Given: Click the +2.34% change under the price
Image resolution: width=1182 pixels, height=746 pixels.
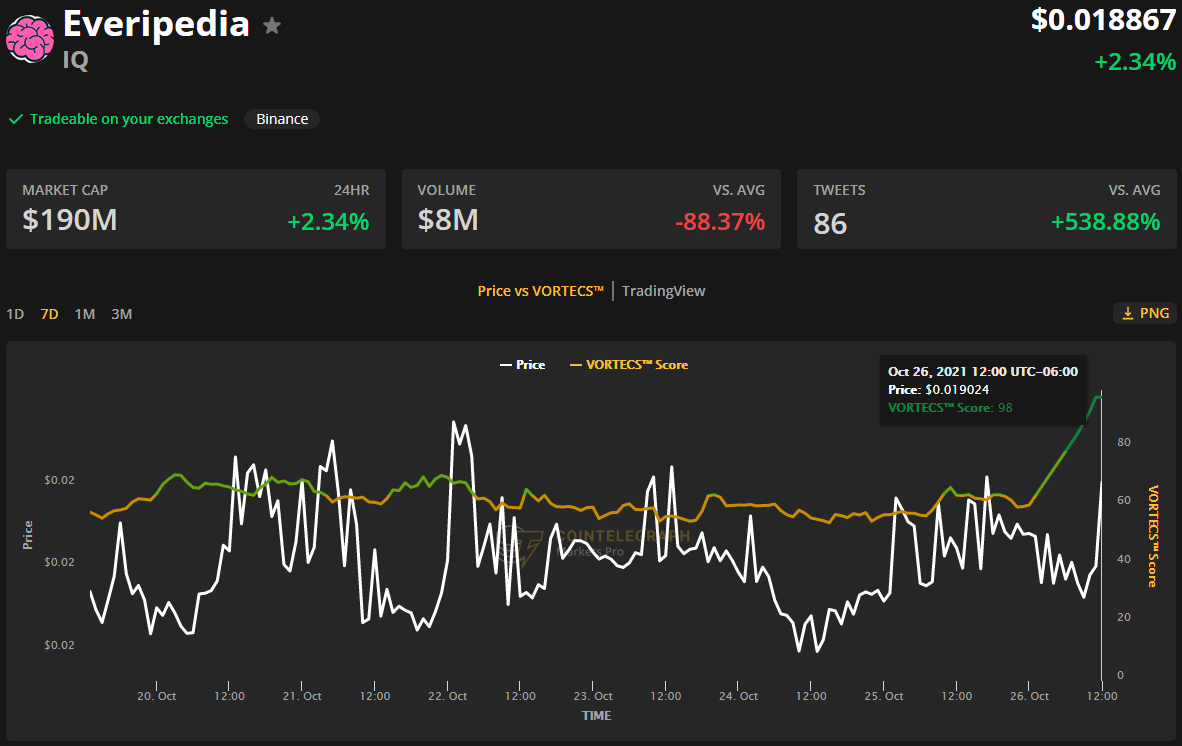Looking at the screenshot, I should tap(1135, 62).
